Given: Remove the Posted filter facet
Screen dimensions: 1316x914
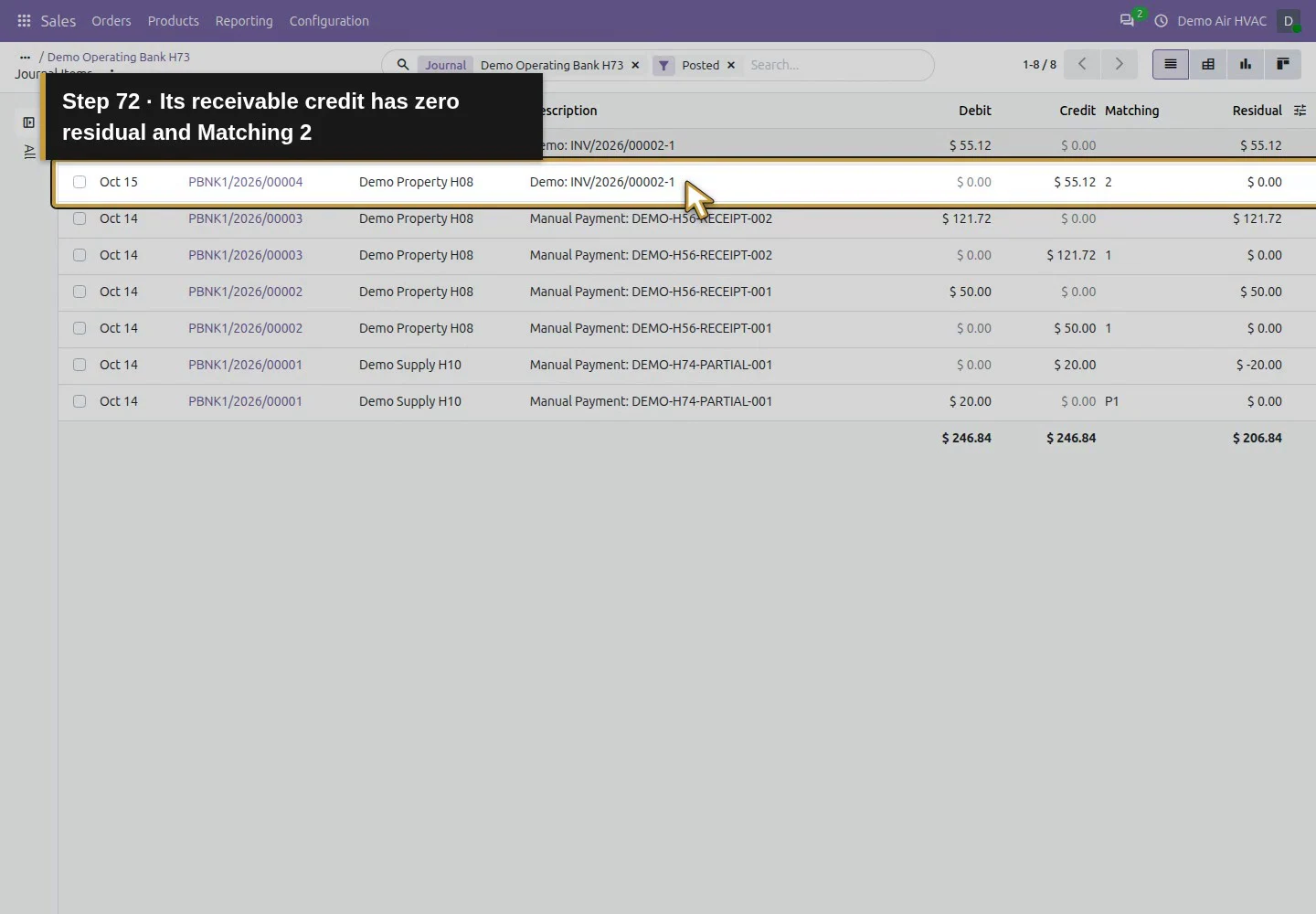Looking at the screenshot, I should coord(731,65).
